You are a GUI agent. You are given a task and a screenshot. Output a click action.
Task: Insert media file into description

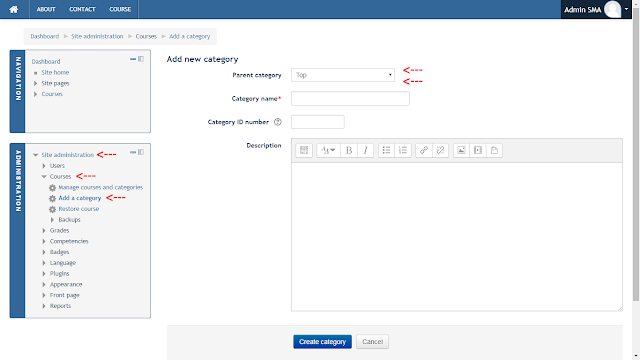click(x=478, y=150)
